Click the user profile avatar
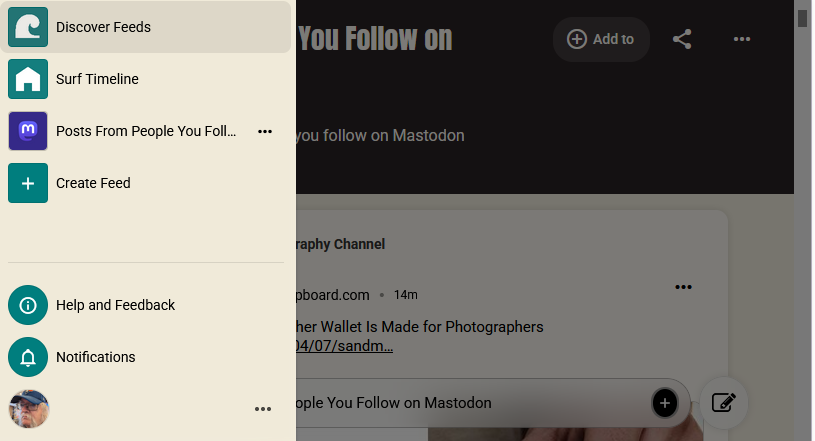 click(28, 409)
